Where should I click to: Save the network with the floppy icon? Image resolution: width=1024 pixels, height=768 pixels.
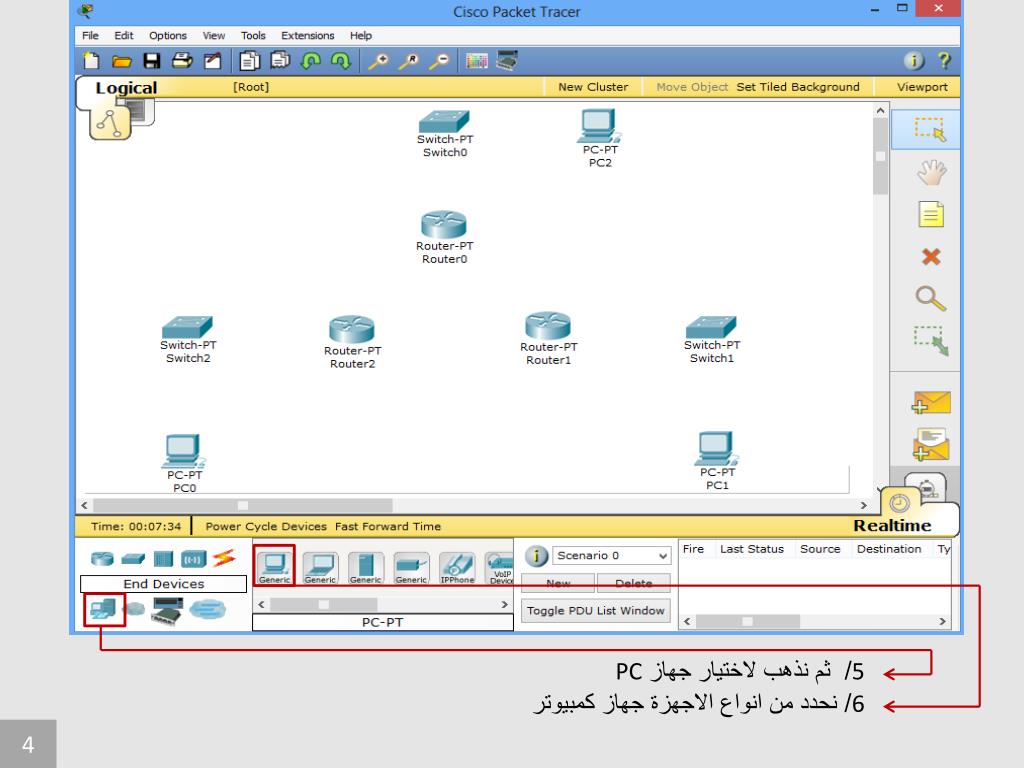pos(152,61)
